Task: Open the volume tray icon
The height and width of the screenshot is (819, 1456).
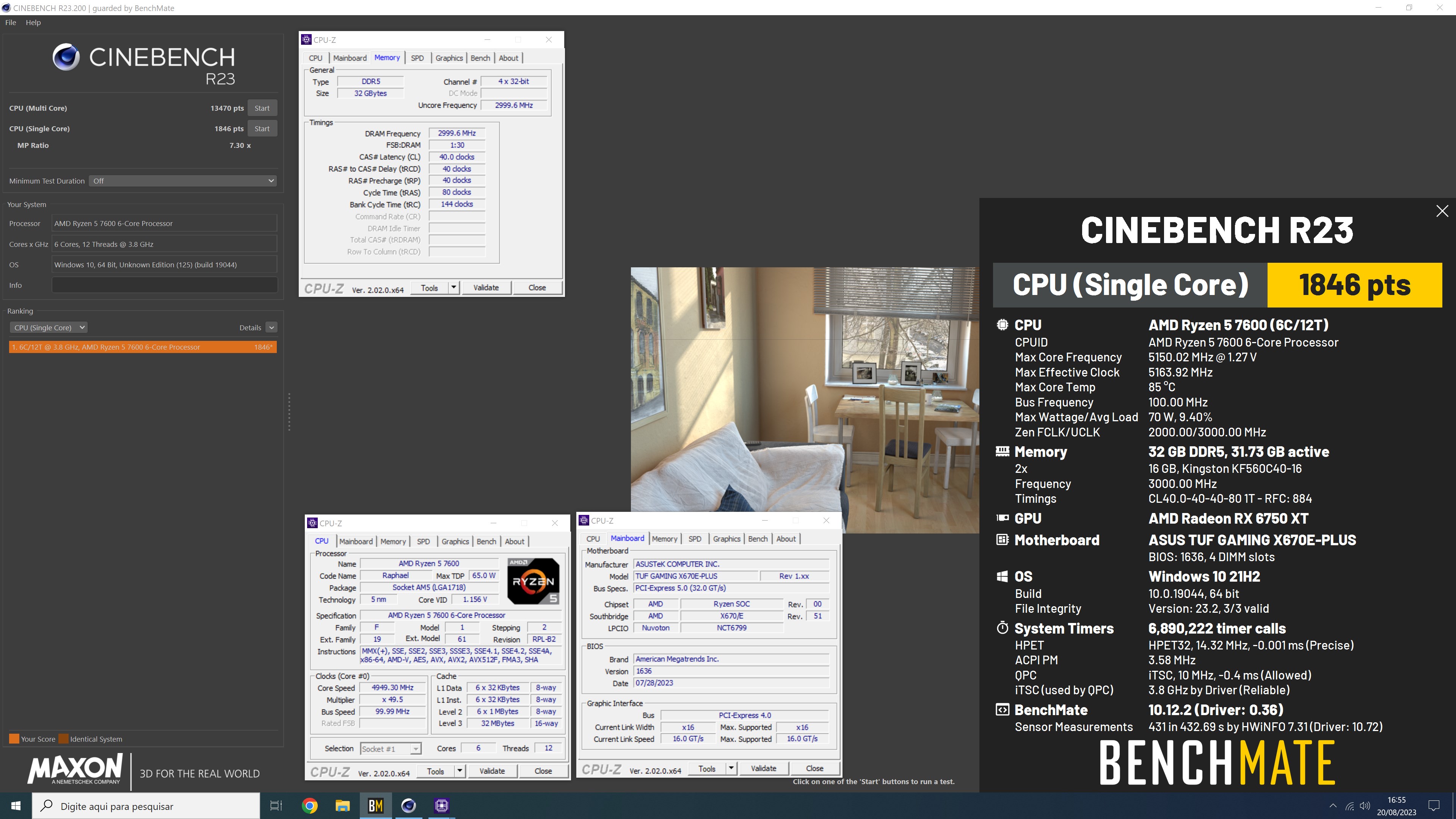Action: pyautogui.click(x=1365, y=806)
